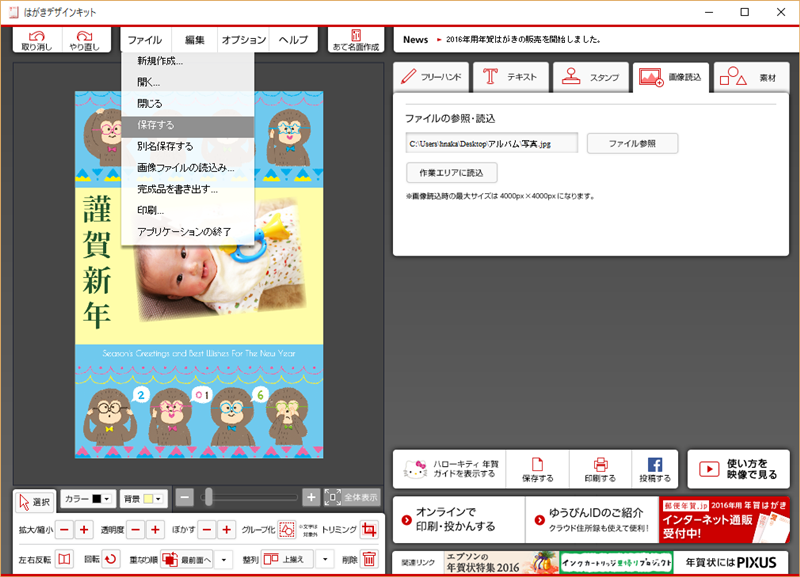Click the ファイル参照 browse button
This screenshot has width=800, height=577.
click(632, 143)
